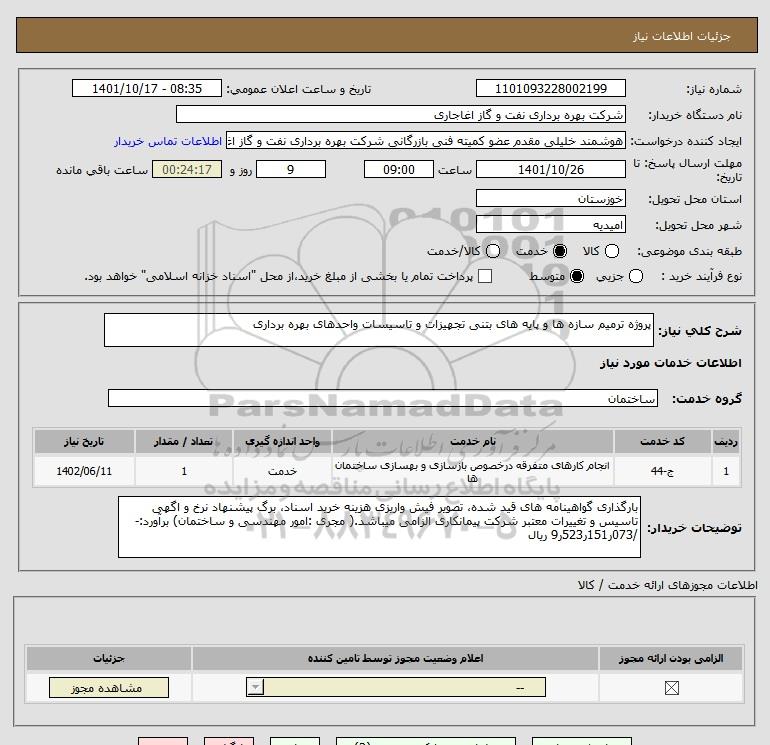Click the واحد اندازه گیری column header
The height and width of the screenshot is (745, 770).
(282, 441)
